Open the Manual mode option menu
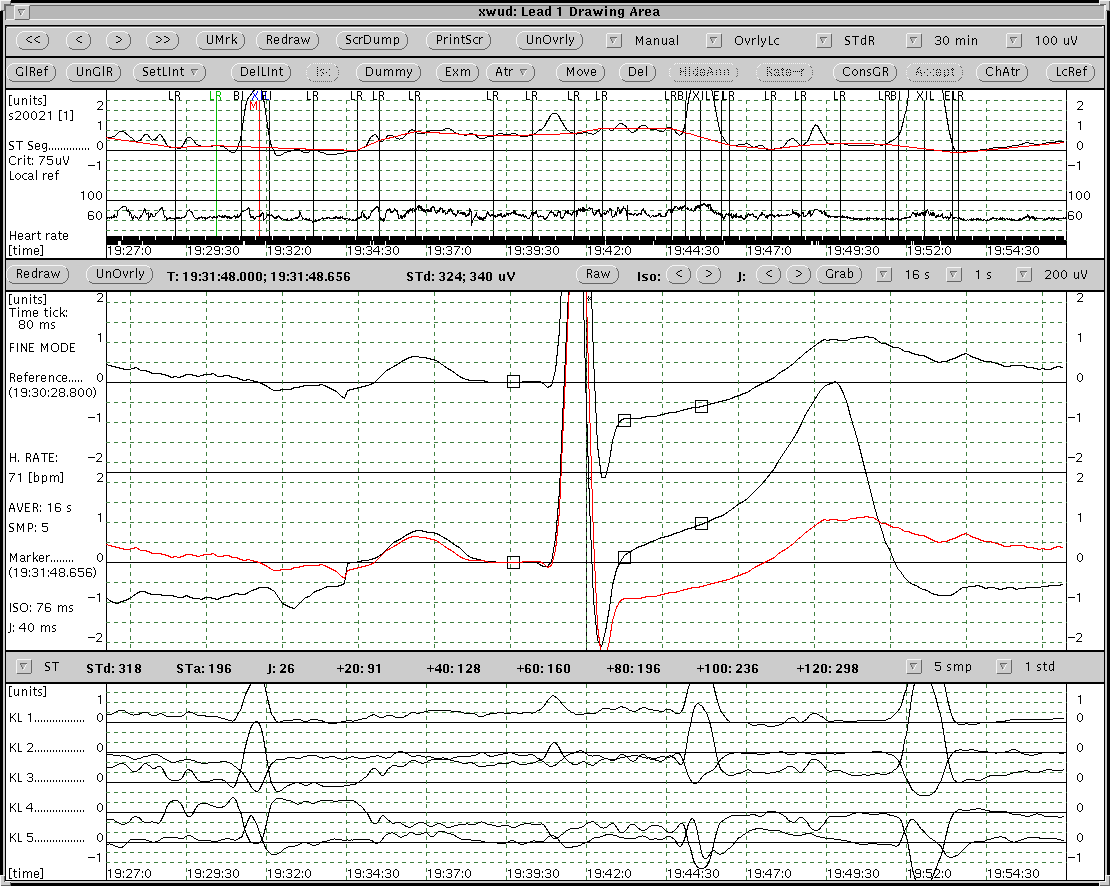This screenshot has height=886, width=1110. coord(614,41)
